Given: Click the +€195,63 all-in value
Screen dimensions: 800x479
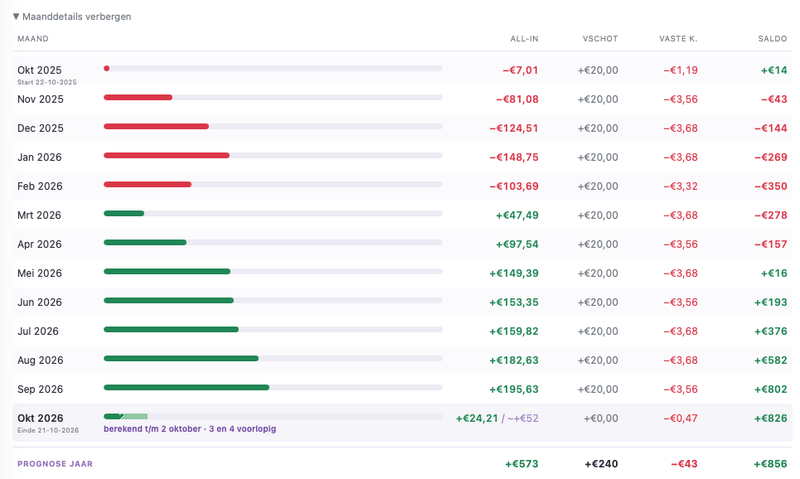Looking at the screenshot, I should [x=514, y=390].
